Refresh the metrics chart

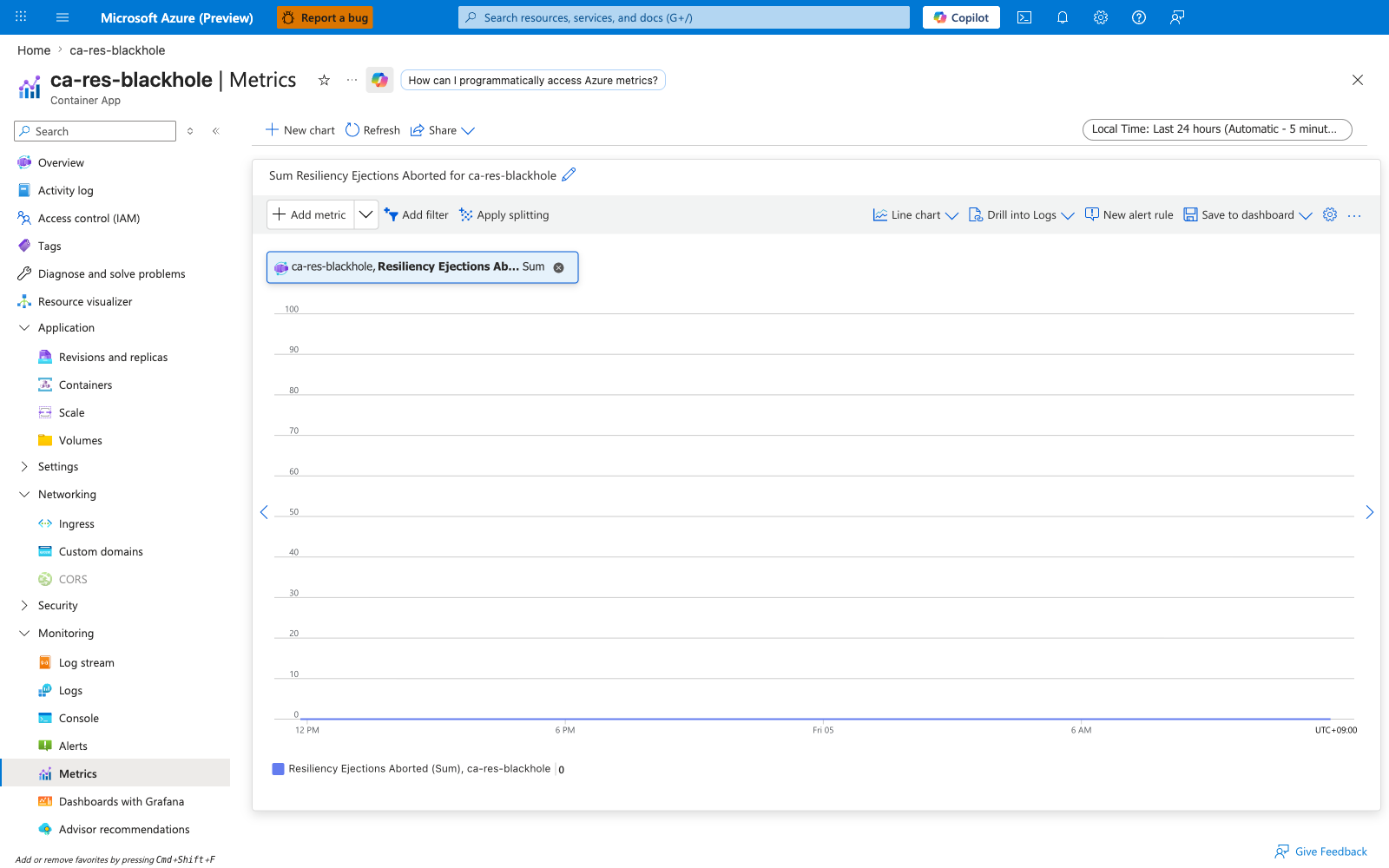click(x=372, y=130)
